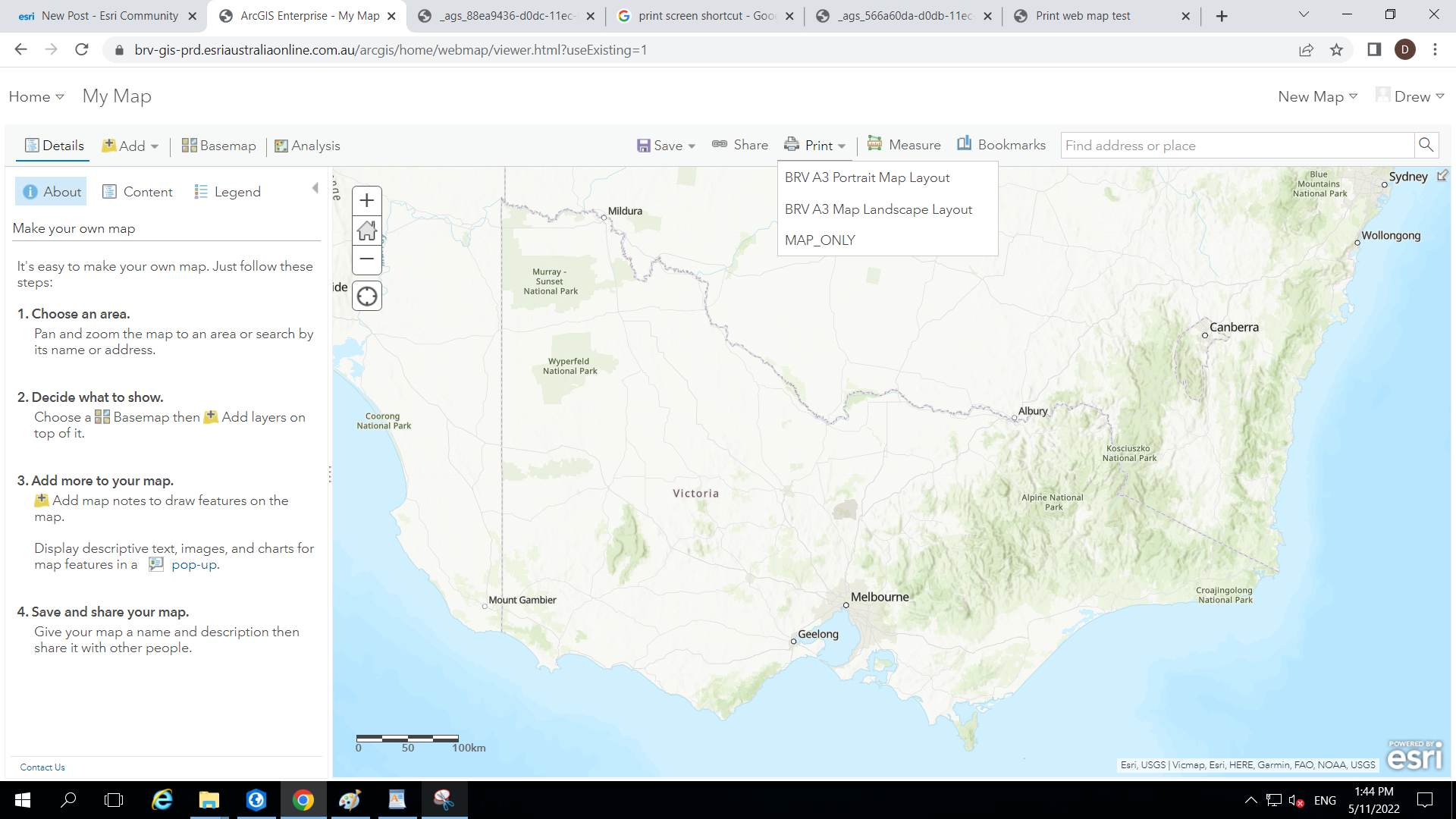Click the find my location icon
This screenshot has width=1456, height=819.
pyautogui.click(x=367, y=297)
